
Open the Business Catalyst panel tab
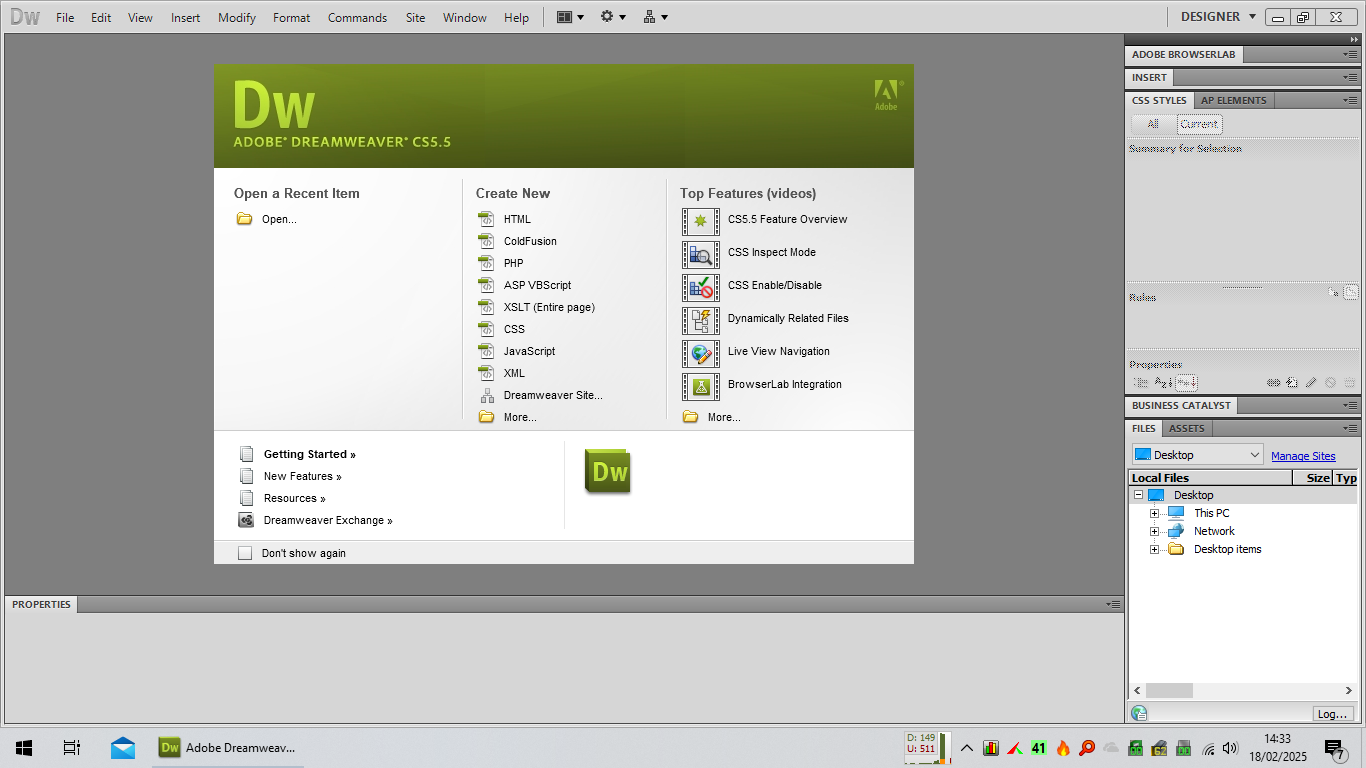1181,405
